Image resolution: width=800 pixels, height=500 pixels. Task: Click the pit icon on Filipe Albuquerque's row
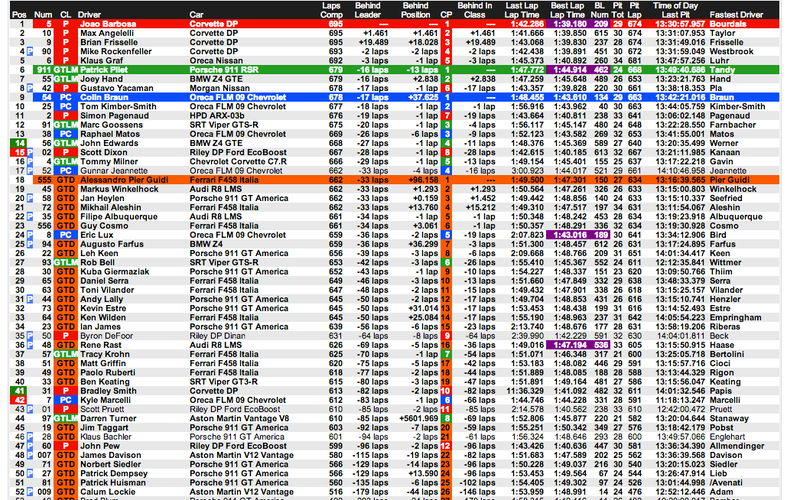(x=30, y=217)
